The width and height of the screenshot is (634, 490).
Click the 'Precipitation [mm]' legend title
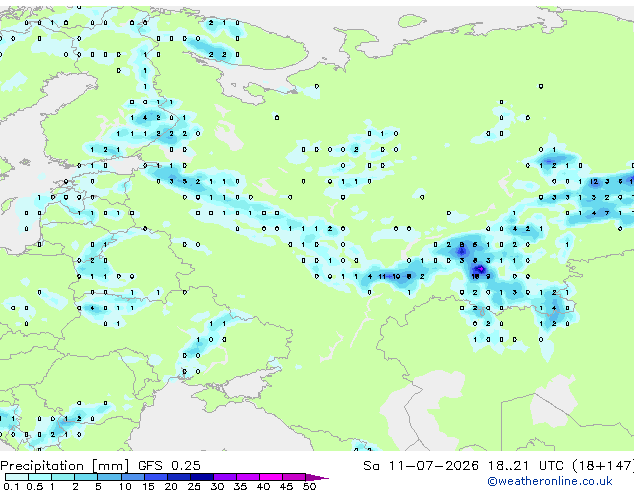[65, 466]
